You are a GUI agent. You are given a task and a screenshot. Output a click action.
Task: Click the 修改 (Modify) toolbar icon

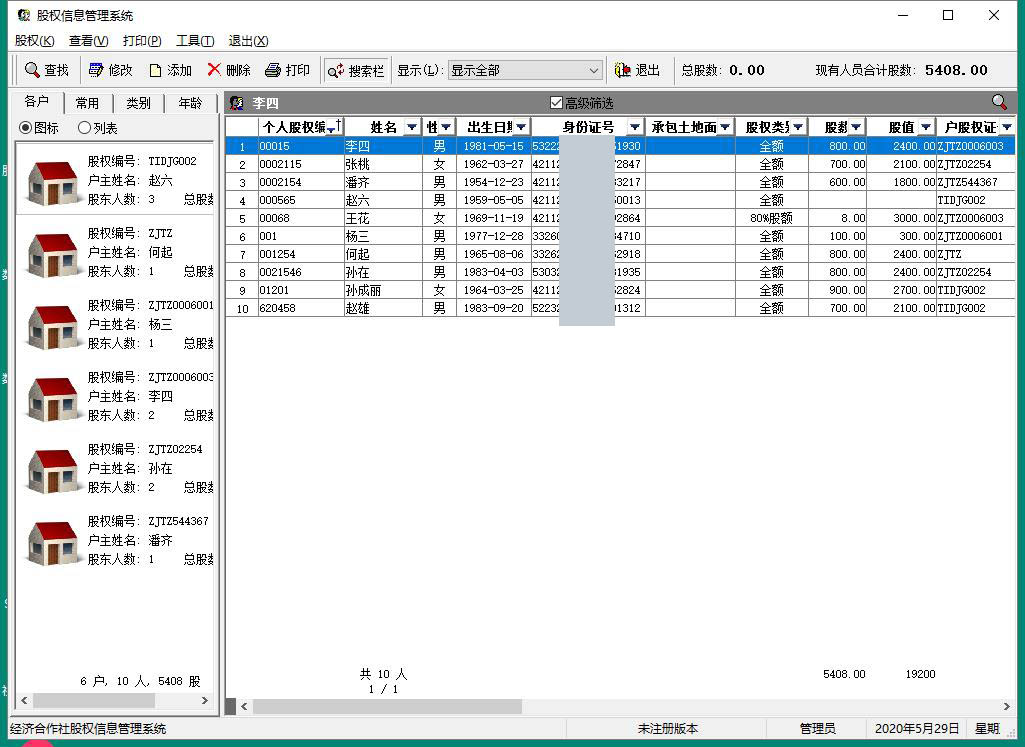pos(96,70)
